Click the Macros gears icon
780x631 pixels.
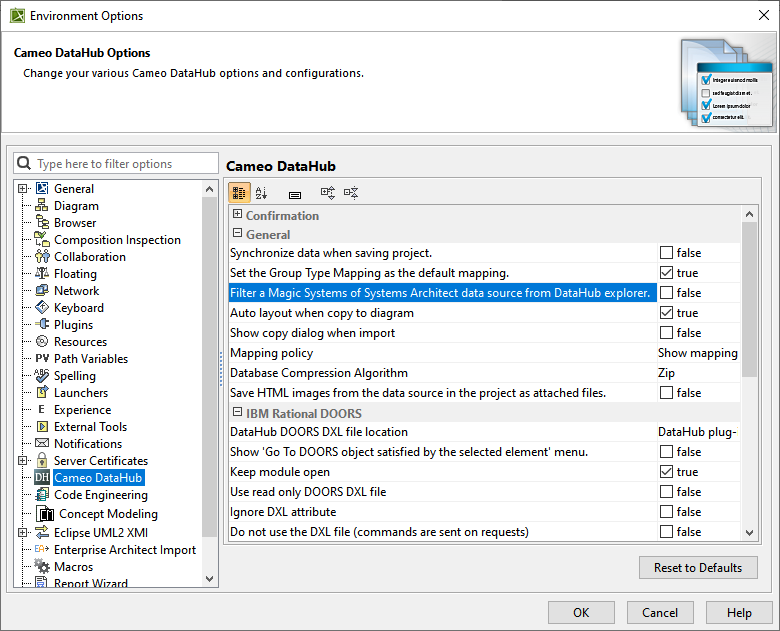(x=42, y=566)
